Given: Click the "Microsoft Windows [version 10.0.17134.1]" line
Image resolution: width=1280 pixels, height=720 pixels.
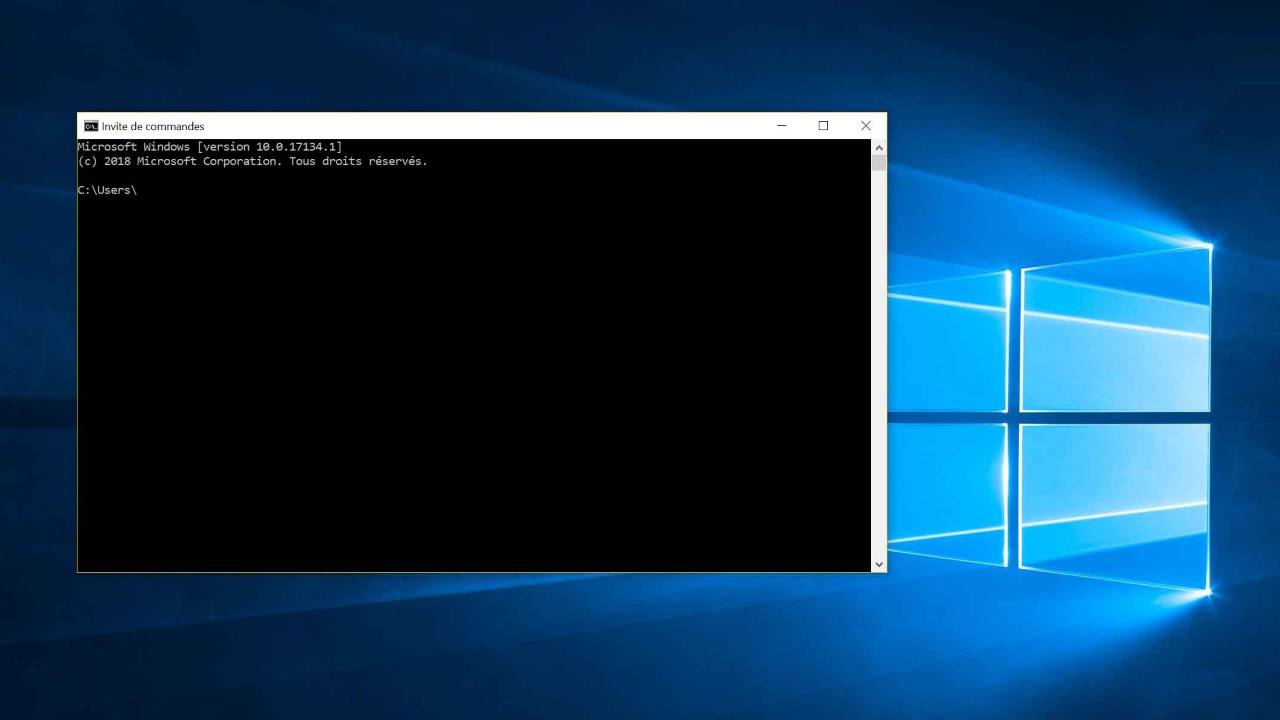Looking at the screenshot, I should (210, 147).
